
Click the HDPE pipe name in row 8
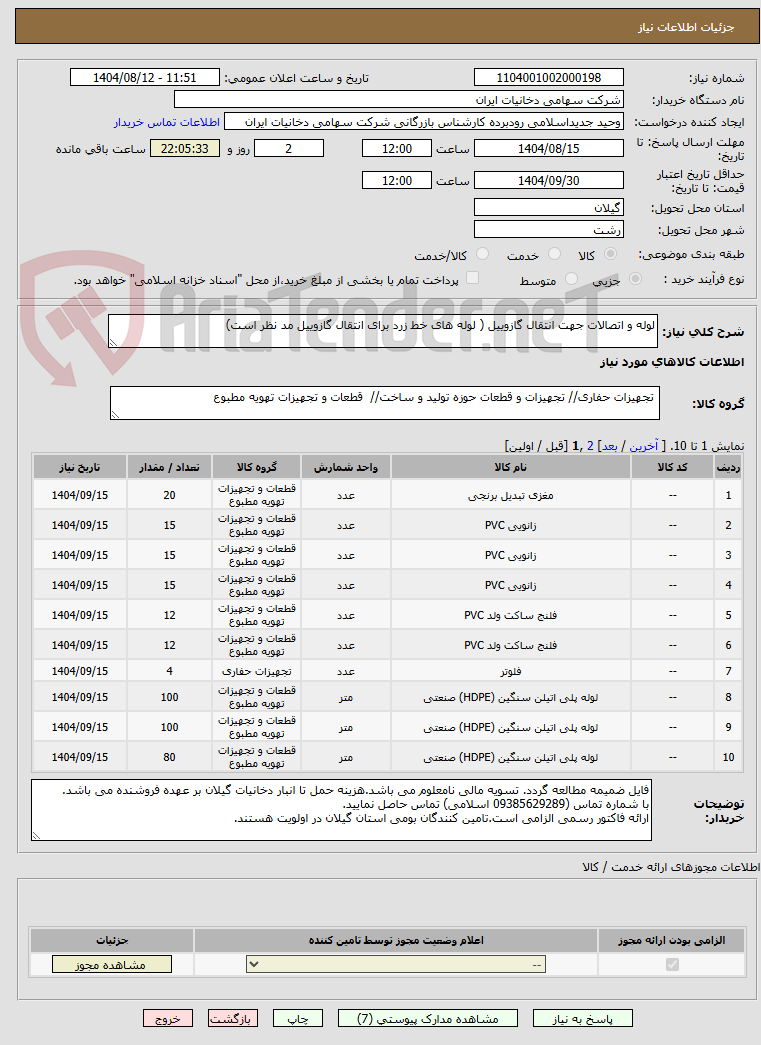510,697
